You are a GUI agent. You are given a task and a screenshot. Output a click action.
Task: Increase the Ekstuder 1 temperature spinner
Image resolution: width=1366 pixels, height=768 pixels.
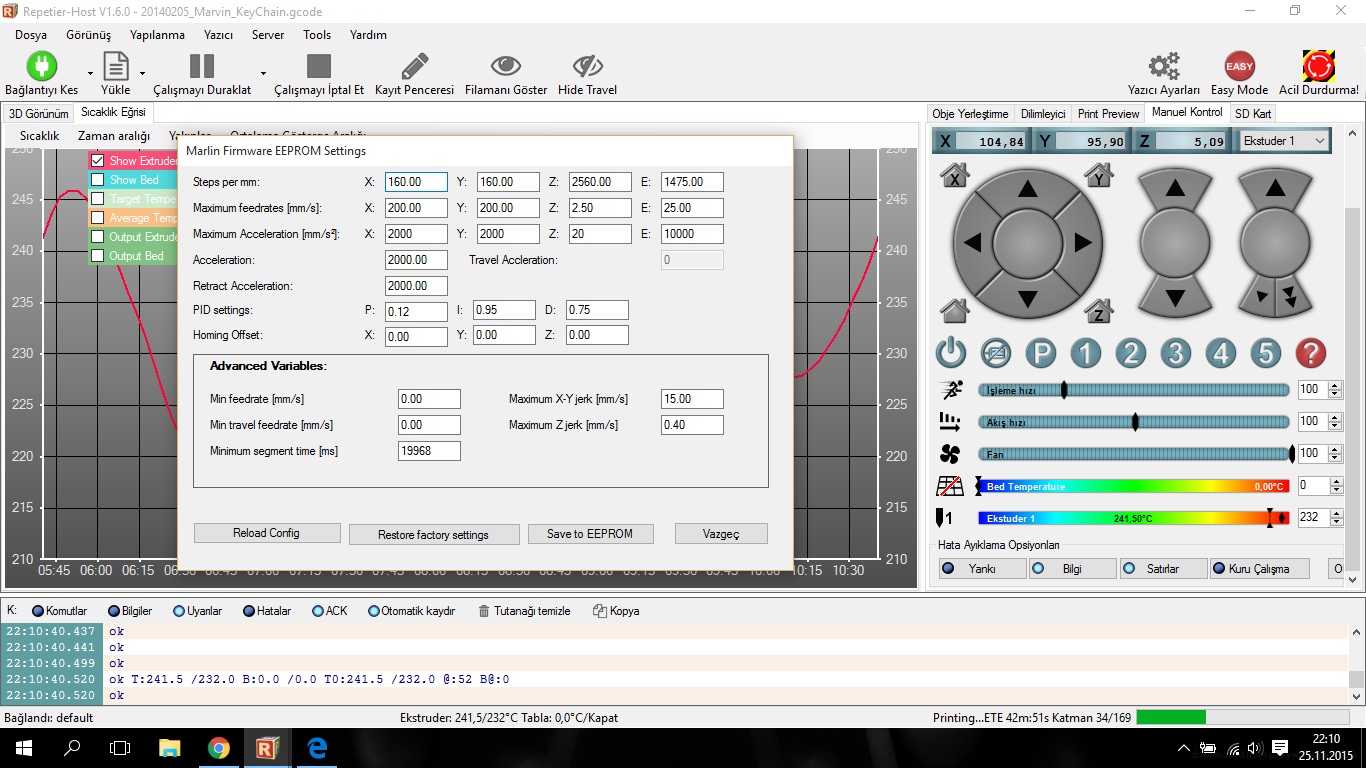(x=1337, y=514)
